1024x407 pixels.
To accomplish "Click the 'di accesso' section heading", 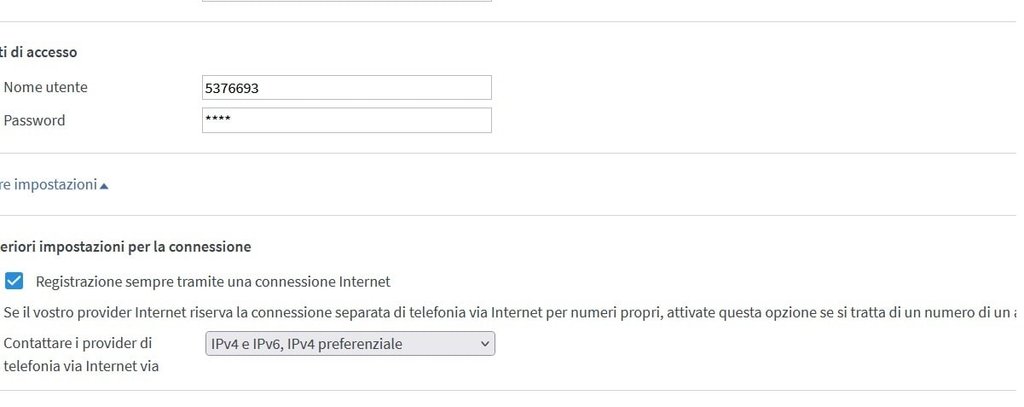I will (40, 52).
